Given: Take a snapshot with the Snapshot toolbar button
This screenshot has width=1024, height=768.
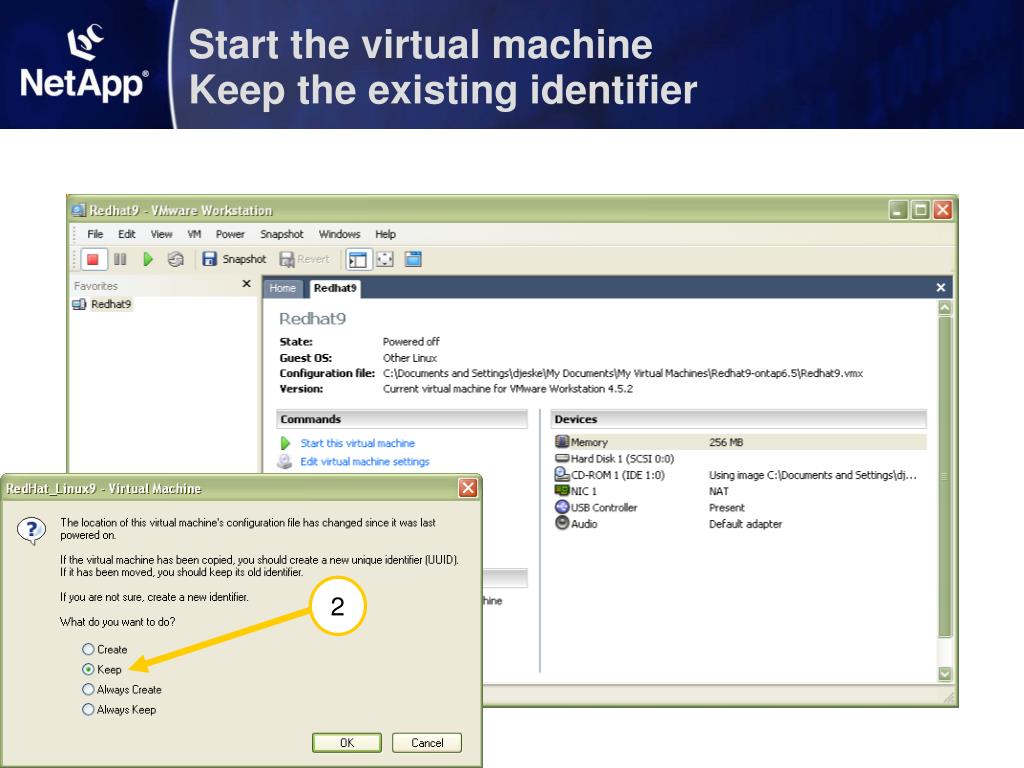Looking at the screenshot, I should coord(234,259).
